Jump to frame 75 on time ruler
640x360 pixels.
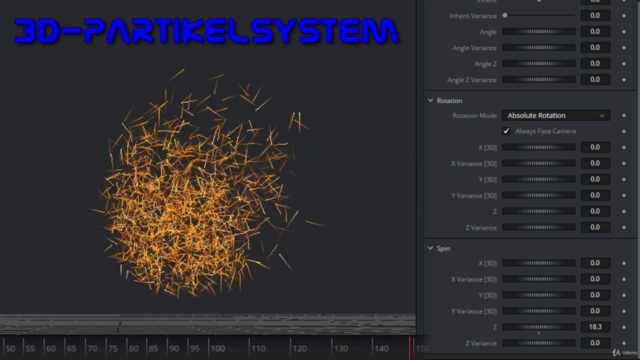(113, 349)
